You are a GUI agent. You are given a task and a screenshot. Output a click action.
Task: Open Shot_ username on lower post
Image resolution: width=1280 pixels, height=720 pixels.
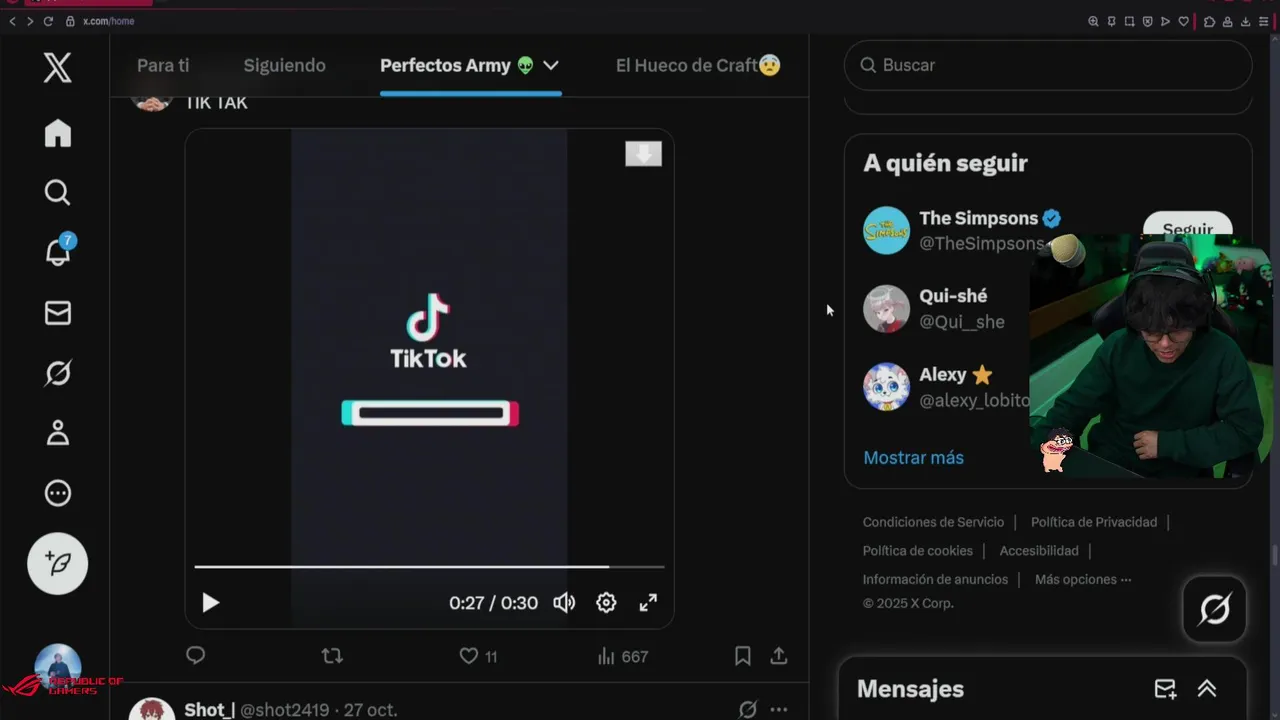point(209,710)
